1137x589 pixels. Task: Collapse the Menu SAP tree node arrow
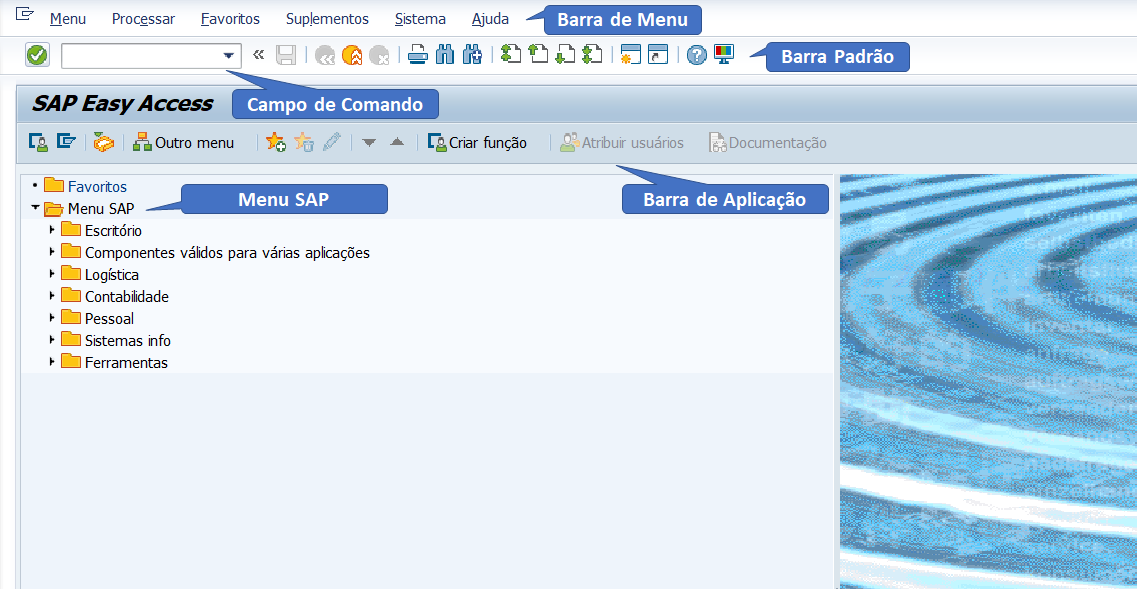click(35, 208)
